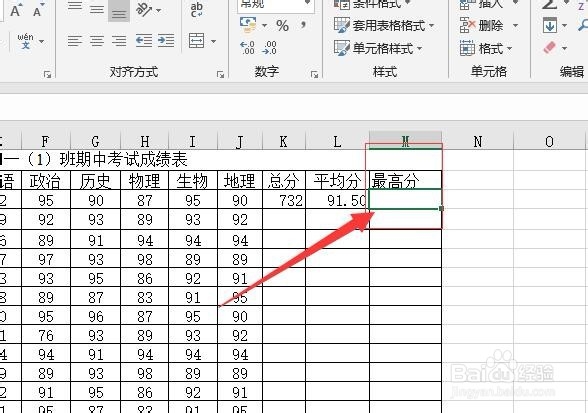
Task: Click the Merge & Center icon
Action: tap(197, 41)
